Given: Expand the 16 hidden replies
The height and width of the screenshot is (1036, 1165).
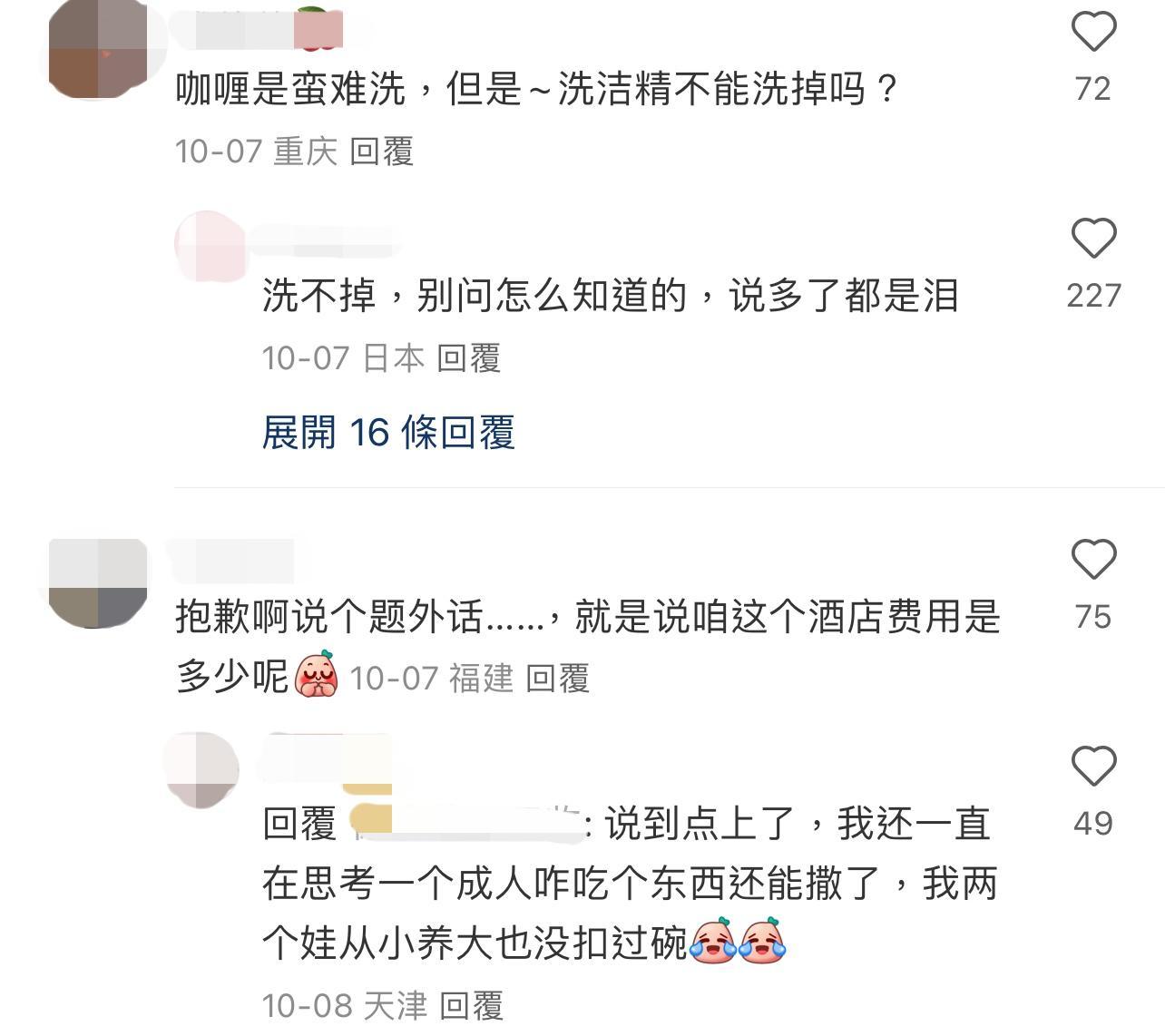Looking at the screenshot, I should coord(388,433).
